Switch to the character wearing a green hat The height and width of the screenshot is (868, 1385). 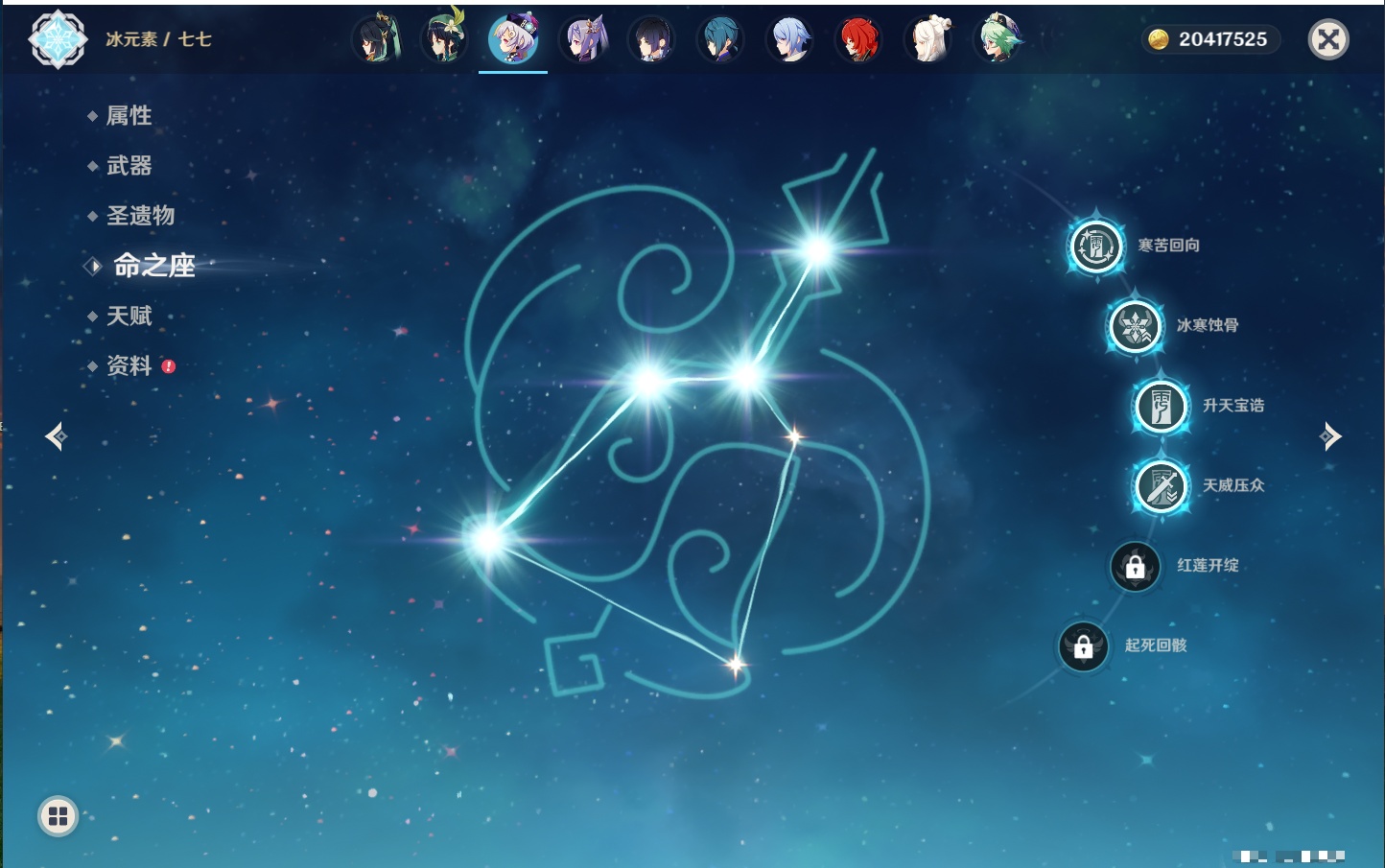[x=444, y=38]
